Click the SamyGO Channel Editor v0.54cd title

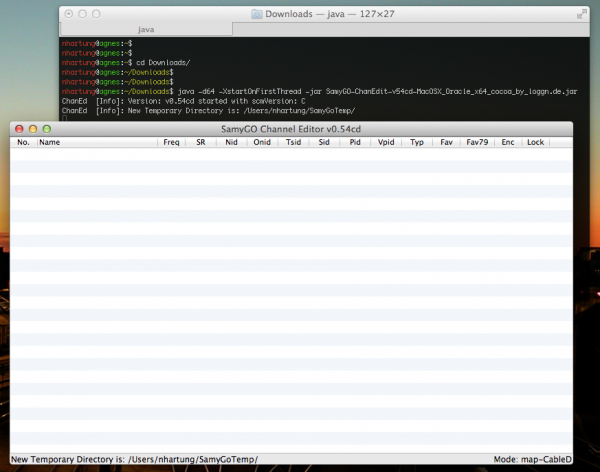pyautogui.click(x=291, y=129)
